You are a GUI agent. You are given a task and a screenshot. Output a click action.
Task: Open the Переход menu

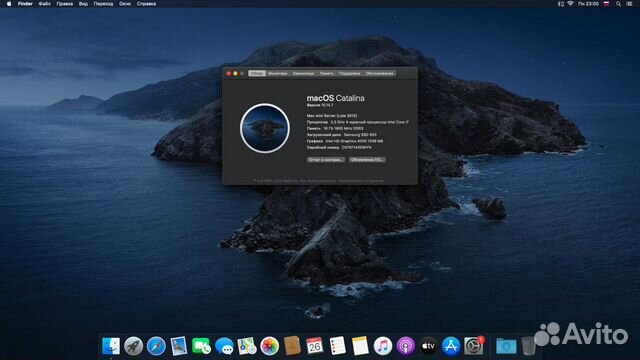(103, 4)
